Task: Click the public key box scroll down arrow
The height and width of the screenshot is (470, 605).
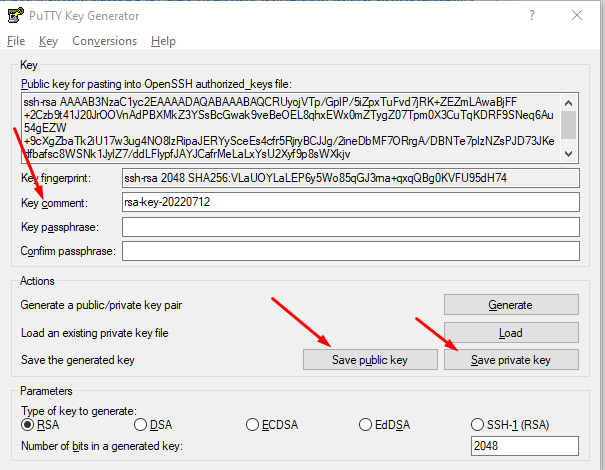Action: [x=568, y=154]
